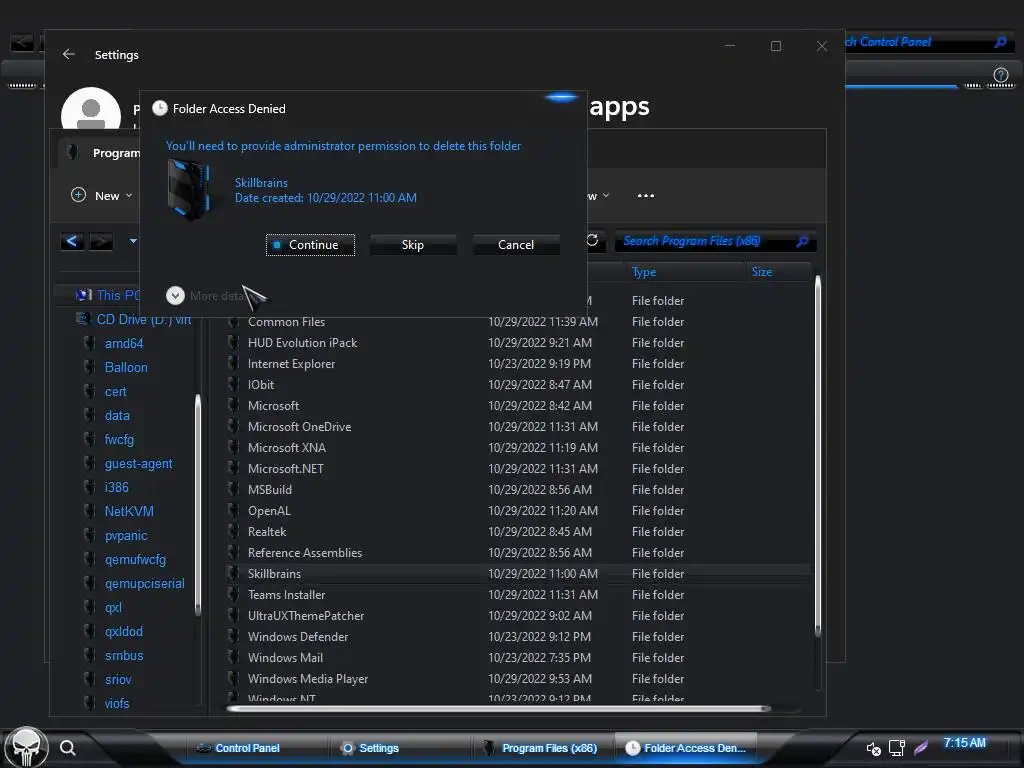Select the viofs folder in tree
This screenshot has height=768, width=1024.
[117, 703]
